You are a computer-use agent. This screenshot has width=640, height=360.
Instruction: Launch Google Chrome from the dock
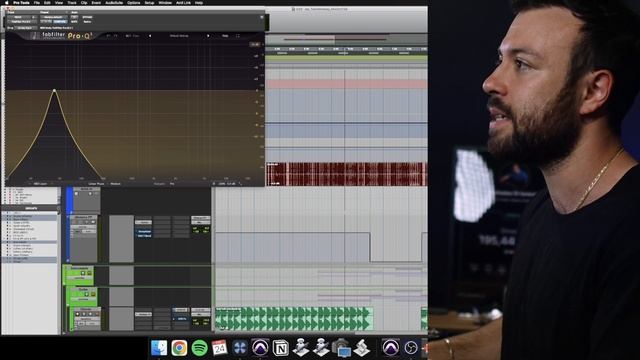pyautogui.click(x=179, y=348)
